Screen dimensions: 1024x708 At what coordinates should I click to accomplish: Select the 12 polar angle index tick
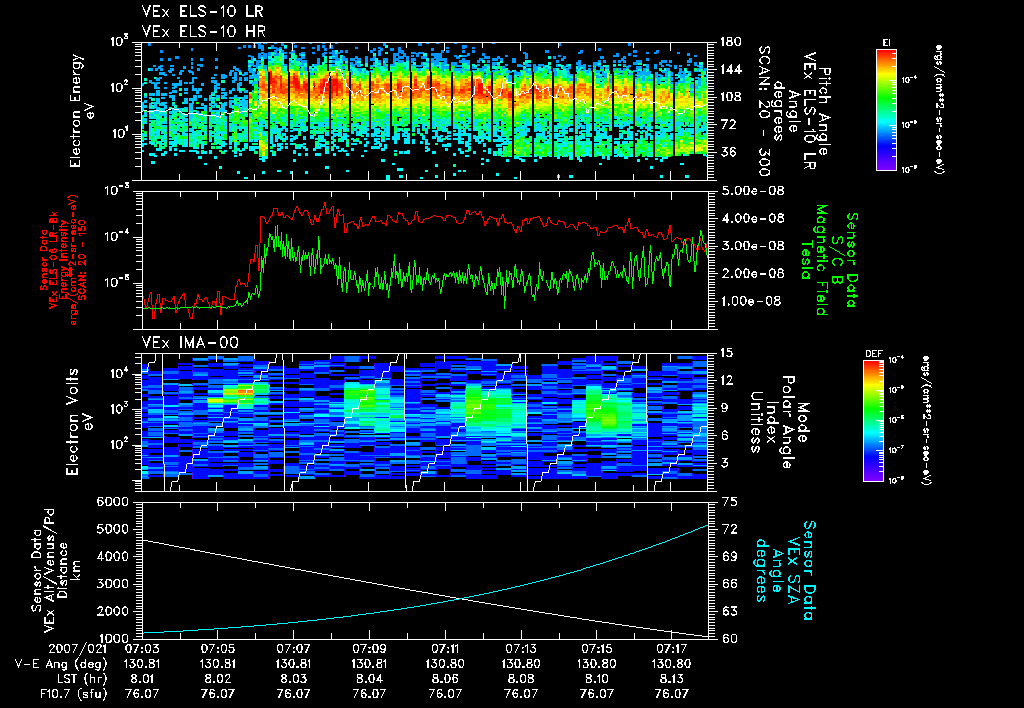click(726, 380)
